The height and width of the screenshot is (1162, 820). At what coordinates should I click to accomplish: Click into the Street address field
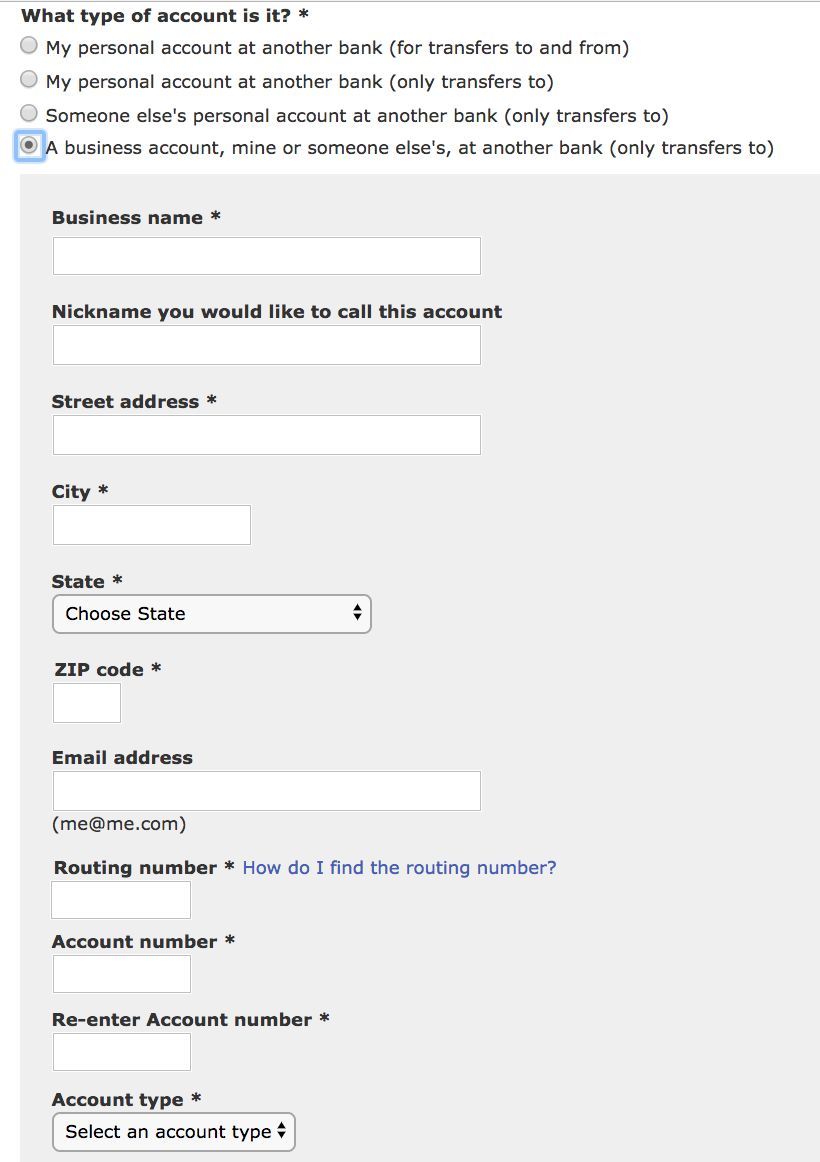(x=266, y=435)
